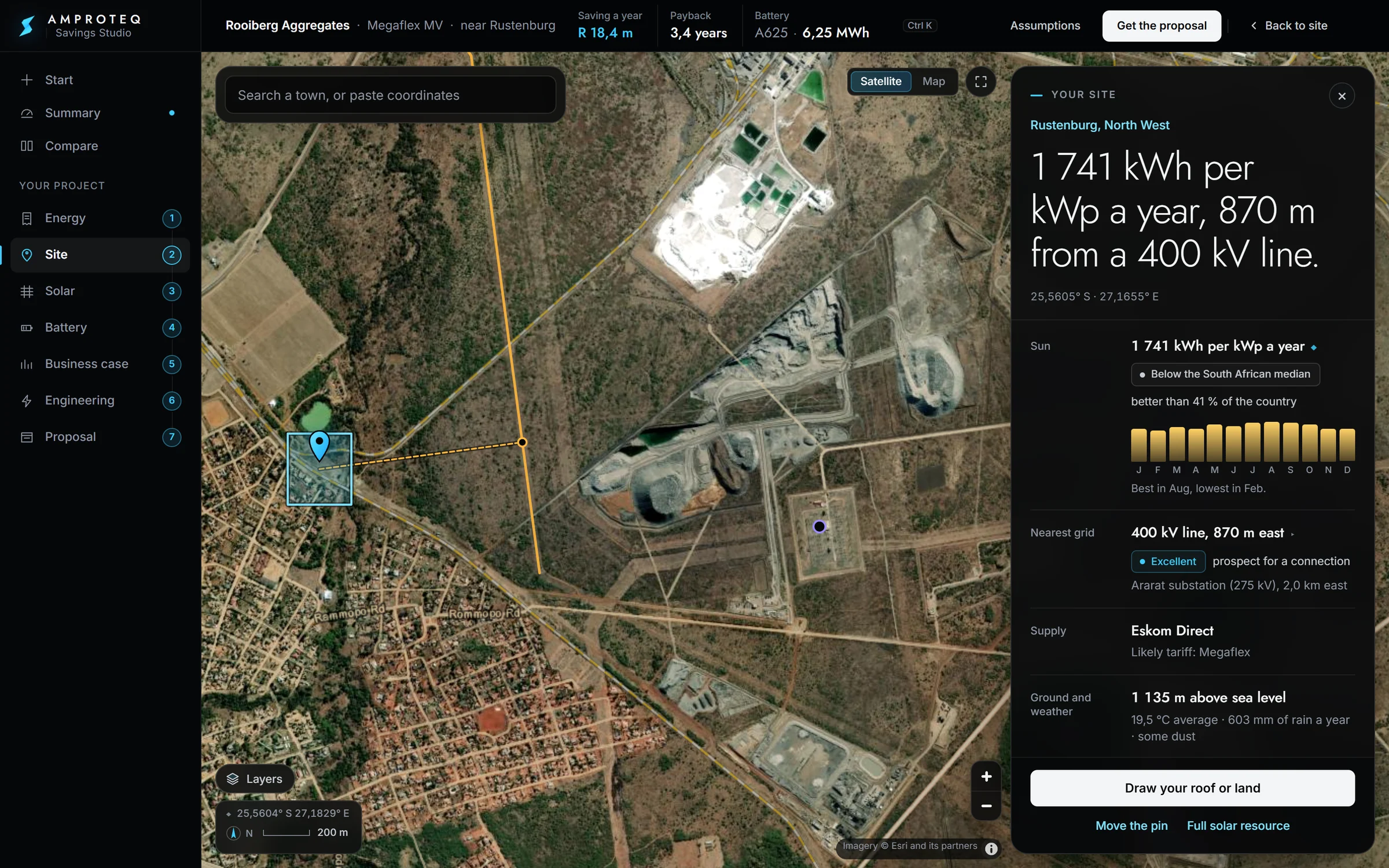The image size is (1389, 868).
Task: Go to Energy step 1
Action: point(100,218)
